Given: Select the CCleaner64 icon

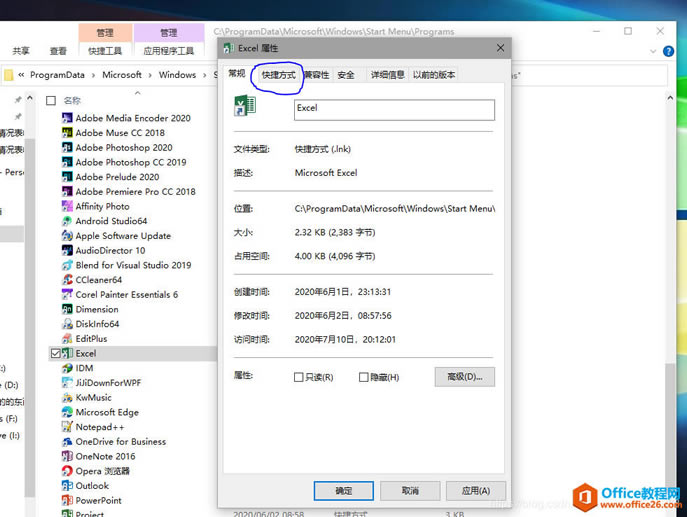Looking at the screenshot, I should point(67,280).
